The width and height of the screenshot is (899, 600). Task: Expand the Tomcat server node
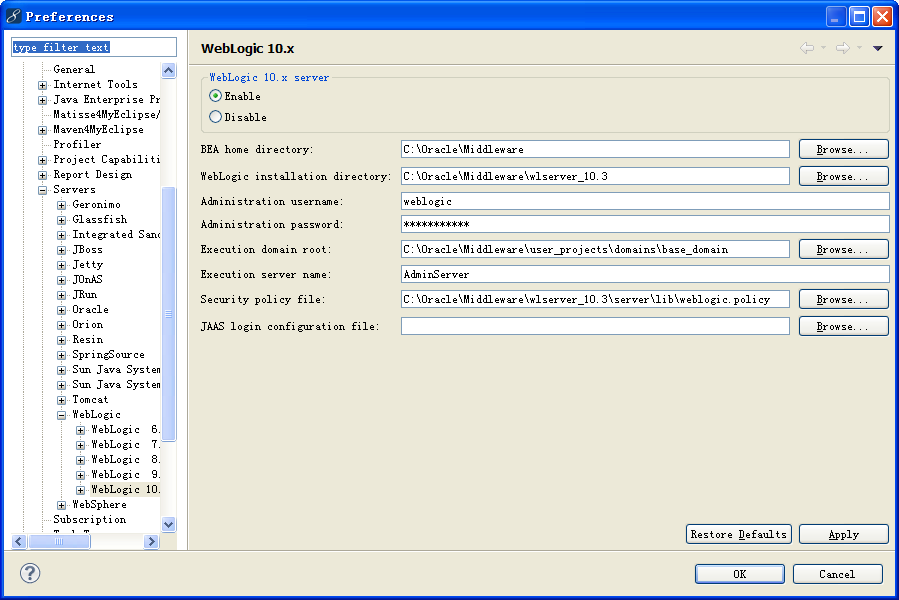(x=61, y=400)
